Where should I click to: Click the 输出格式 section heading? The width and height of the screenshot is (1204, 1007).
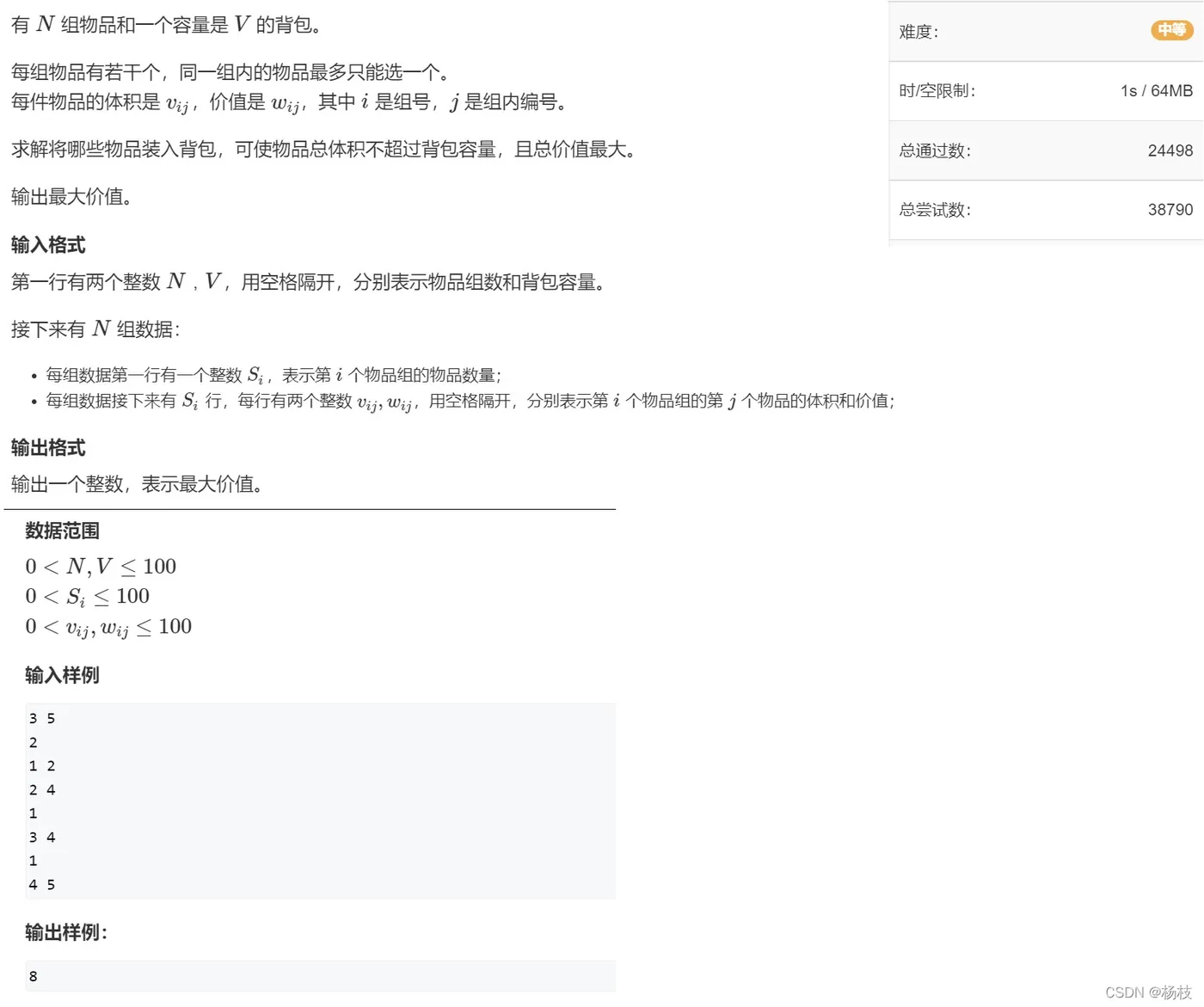click(x=47, y=447)
